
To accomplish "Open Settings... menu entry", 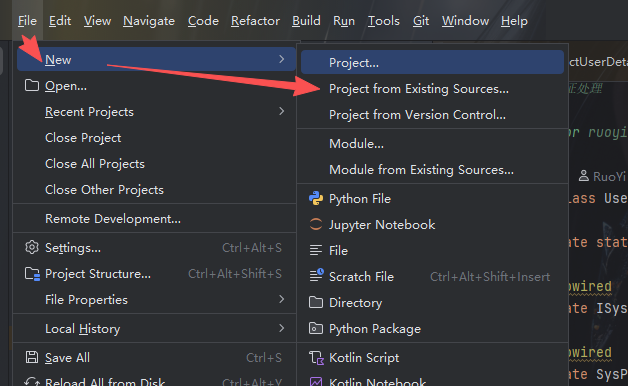I will click(155, 247).
